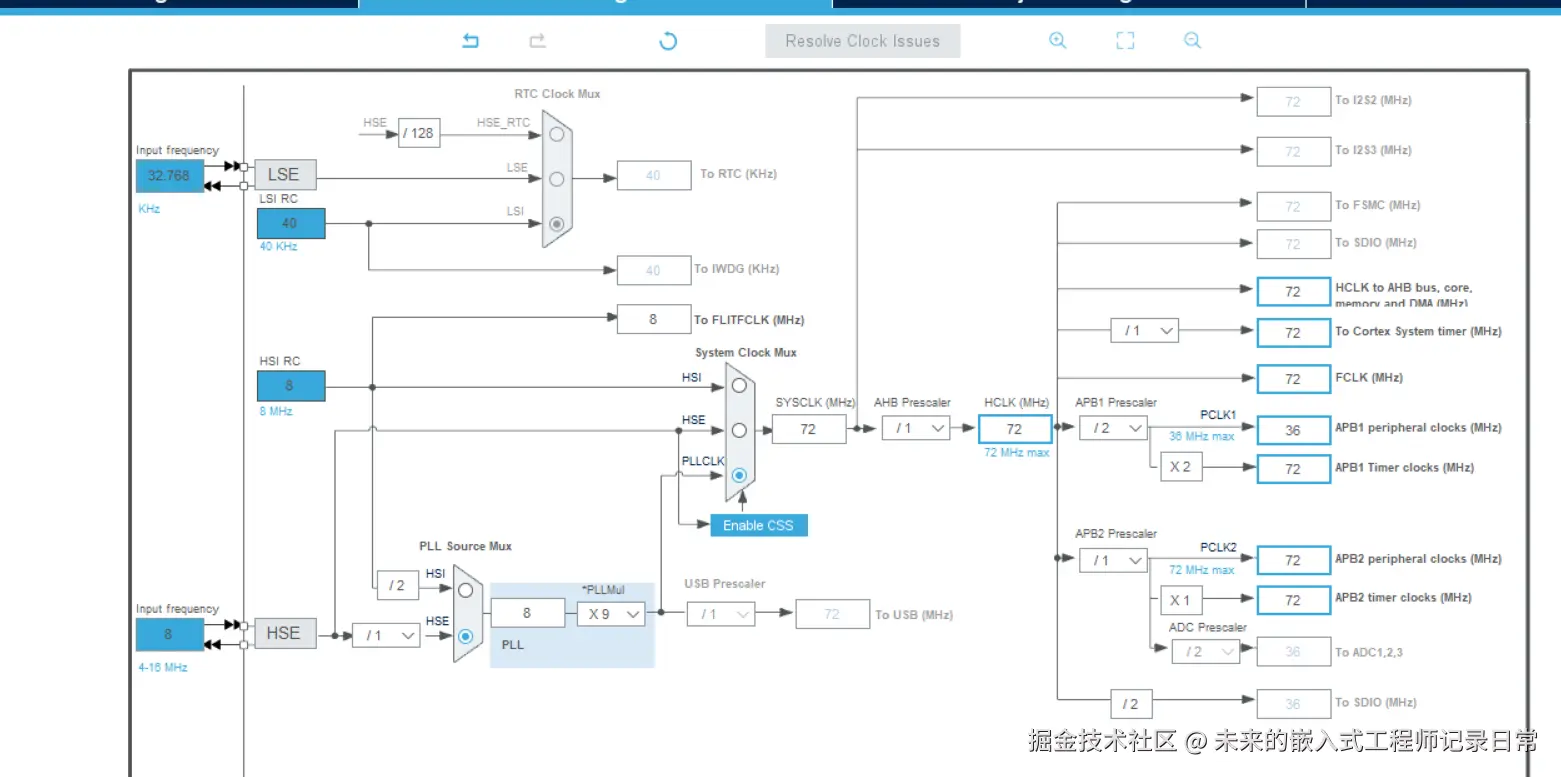Select HSI on System Clock Mux
1561x777 pixels.
[x=739, y=385]
